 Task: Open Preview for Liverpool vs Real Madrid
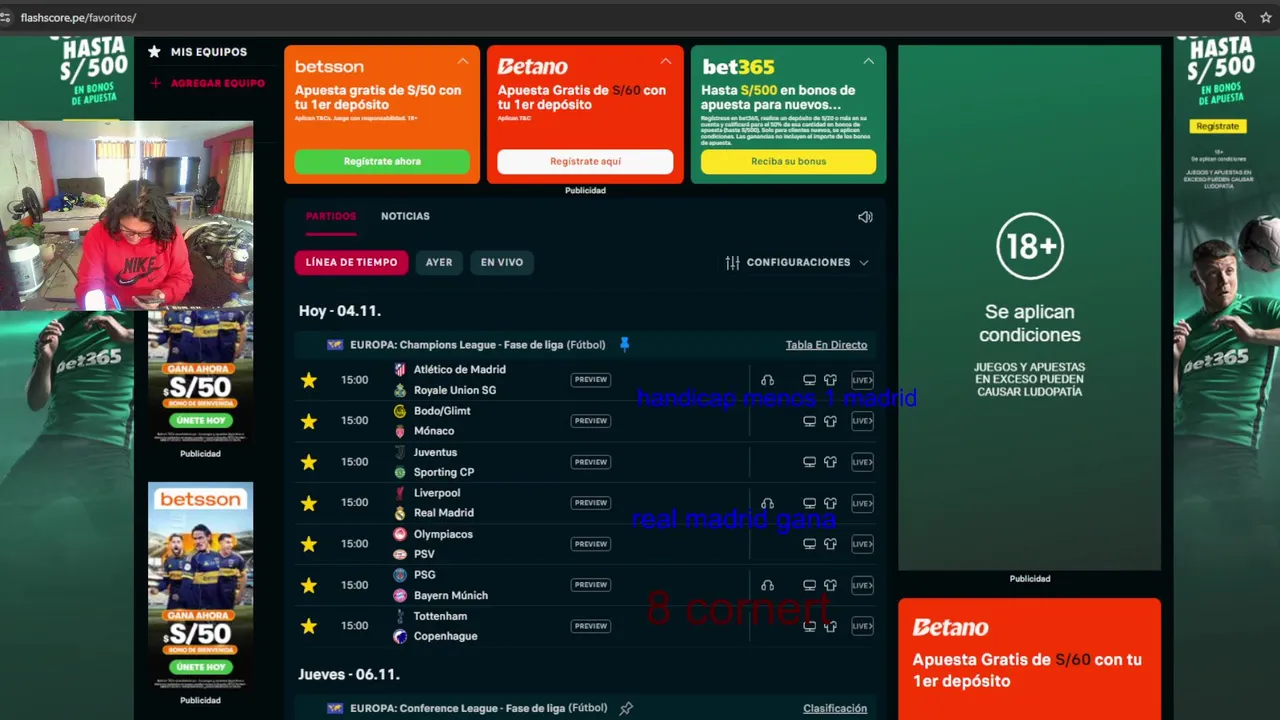click(x=591, y=503)
